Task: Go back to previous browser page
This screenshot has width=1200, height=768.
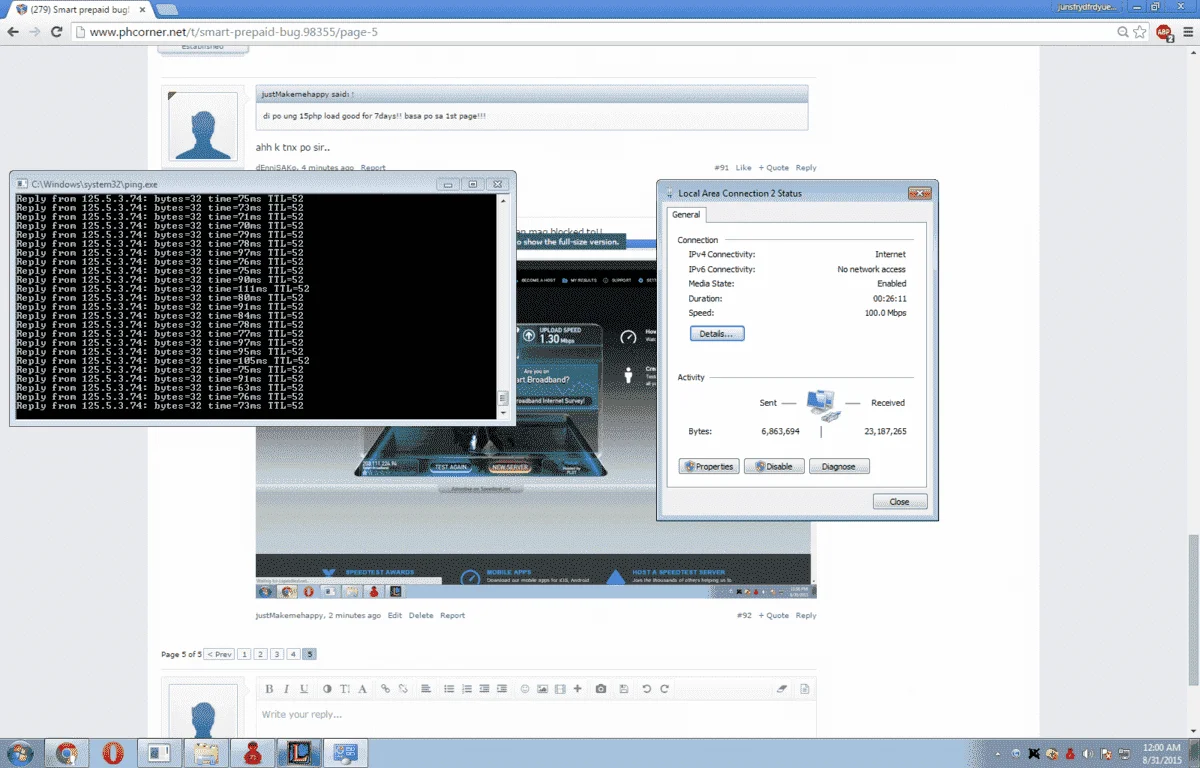Action: (x=13, y=32)
